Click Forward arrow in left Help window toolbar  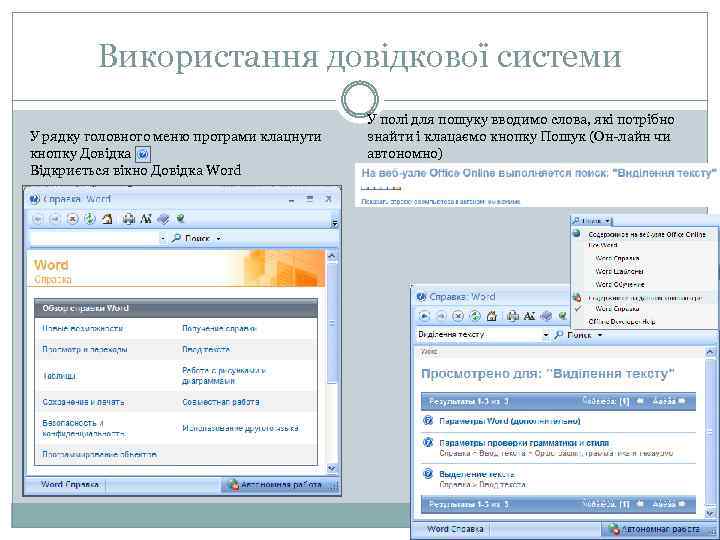tap(55, 219)
